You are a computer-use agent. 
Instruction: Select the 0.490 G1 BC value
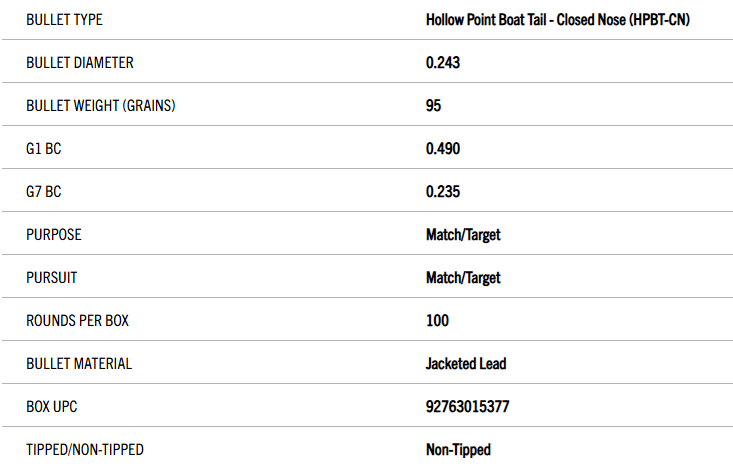[443, 148]
